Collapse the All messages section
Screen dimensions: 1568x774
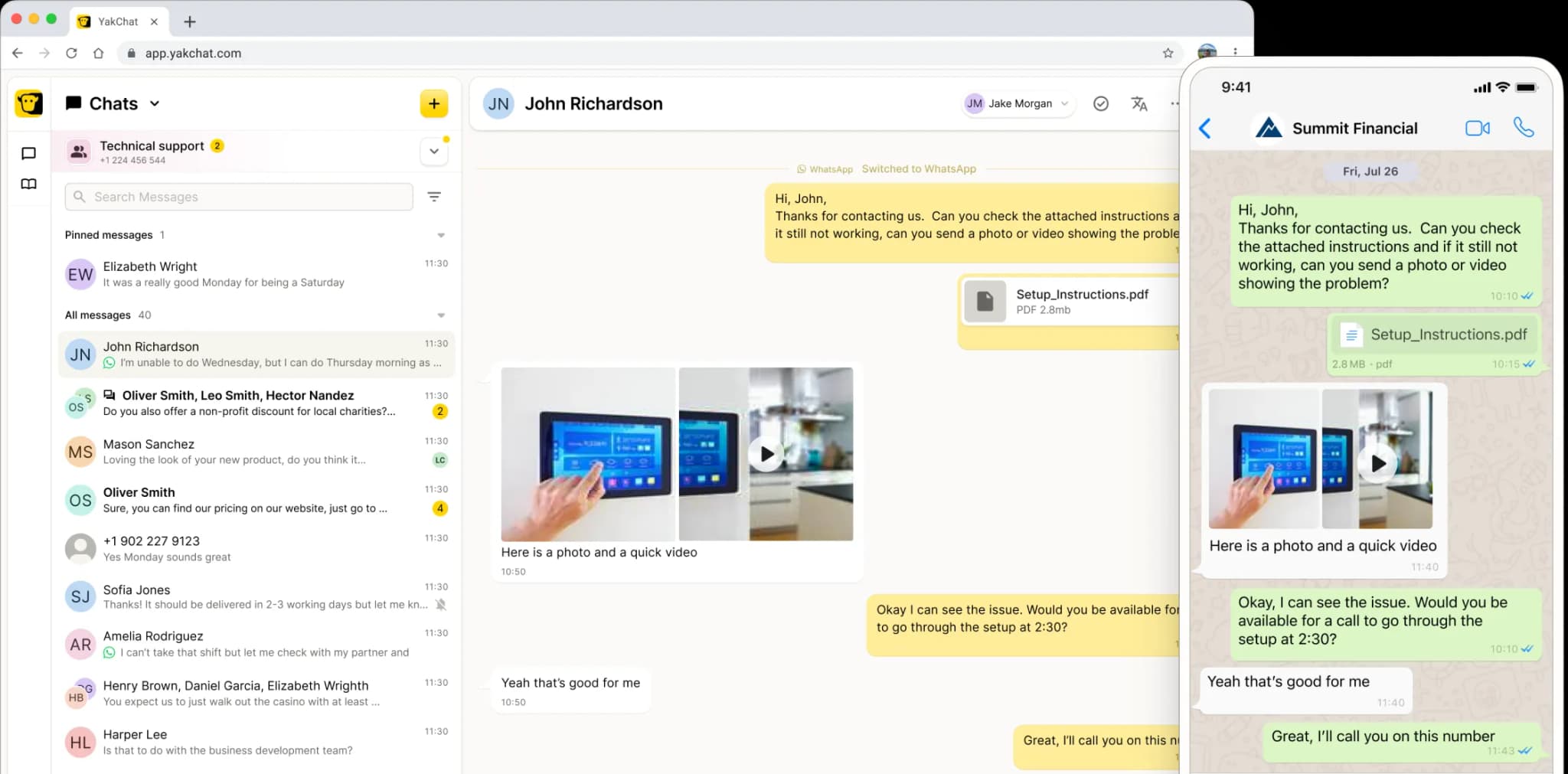(x=441, y=315)
